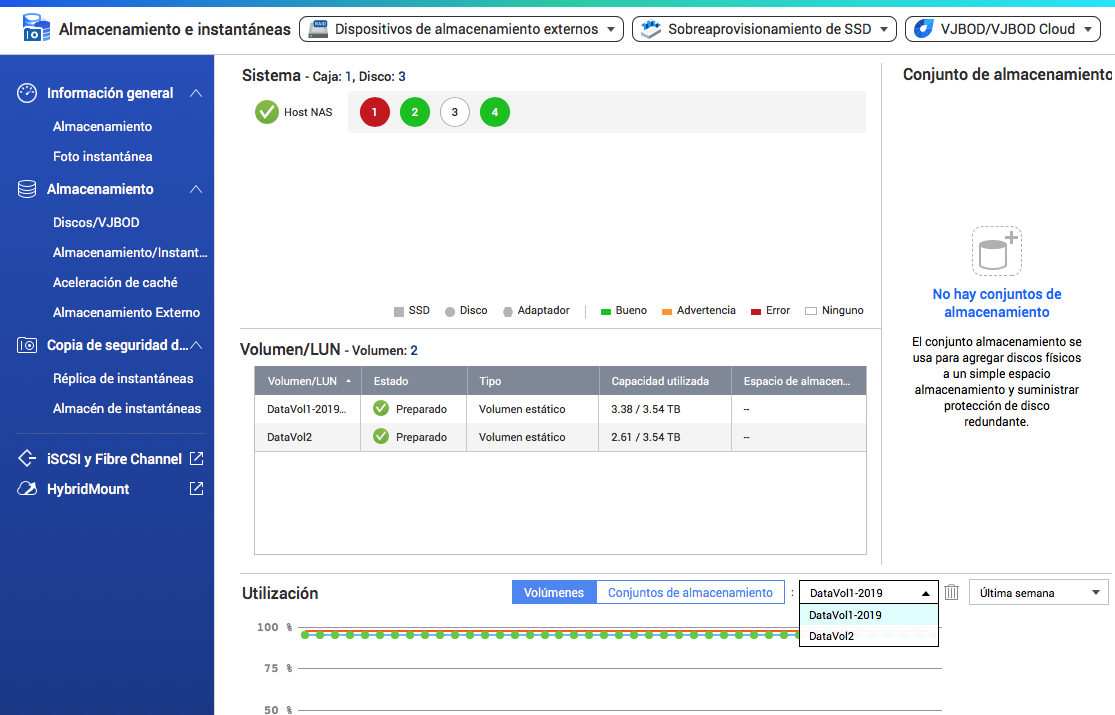1115x715 pixels.
Task: Click the Host NAS status checkmark
Action: tap(267, 112)
